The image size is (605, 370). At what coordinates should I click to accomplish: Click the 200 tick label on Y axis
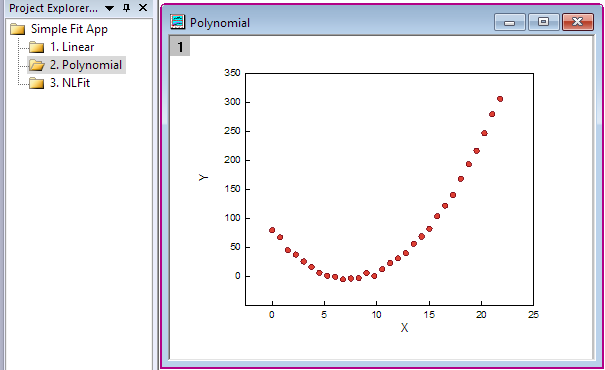232,160
